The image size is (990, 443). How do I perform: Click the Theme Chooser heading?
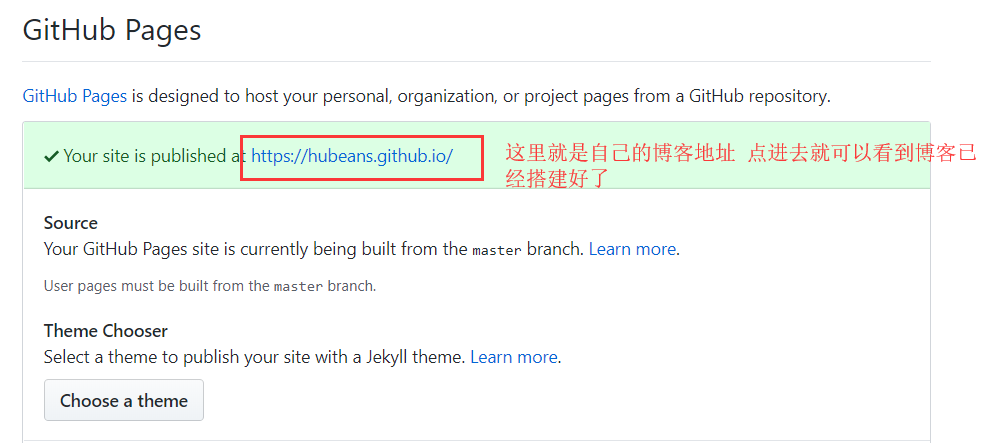tap(106, 331)
